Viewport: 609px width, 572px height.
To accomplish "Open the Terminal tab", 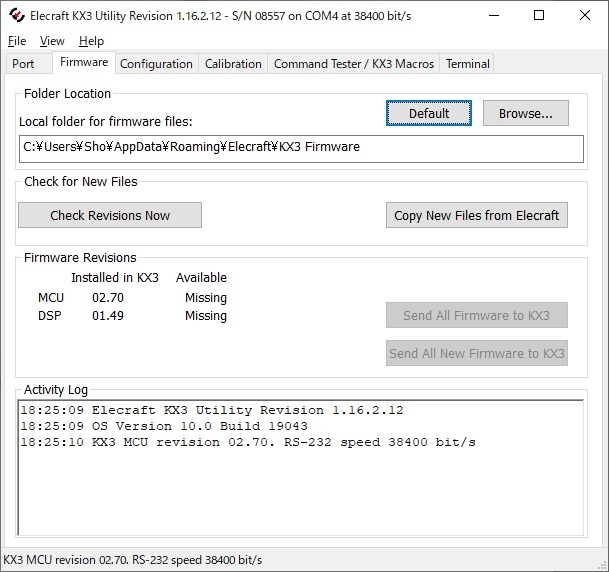I will point(468,64).
